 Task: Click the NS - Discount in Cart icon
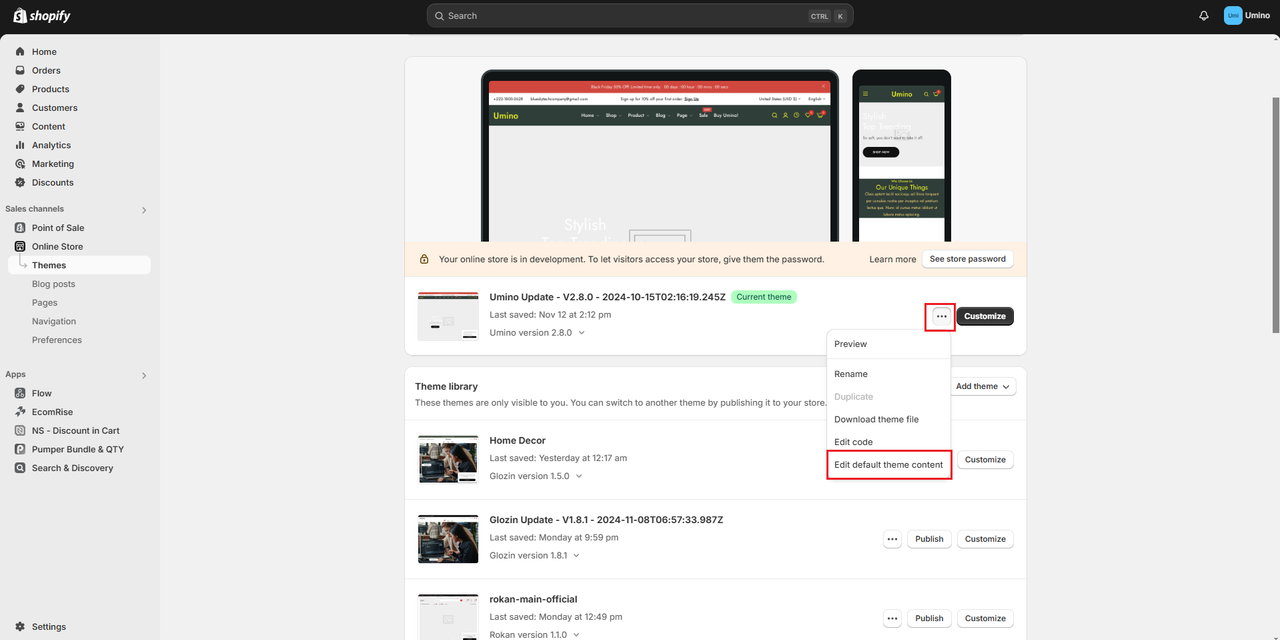20,430
